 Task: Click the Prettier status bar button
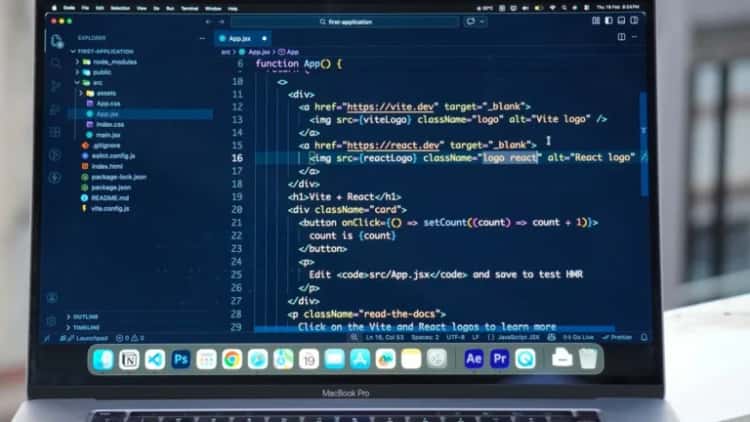[618, 337]
